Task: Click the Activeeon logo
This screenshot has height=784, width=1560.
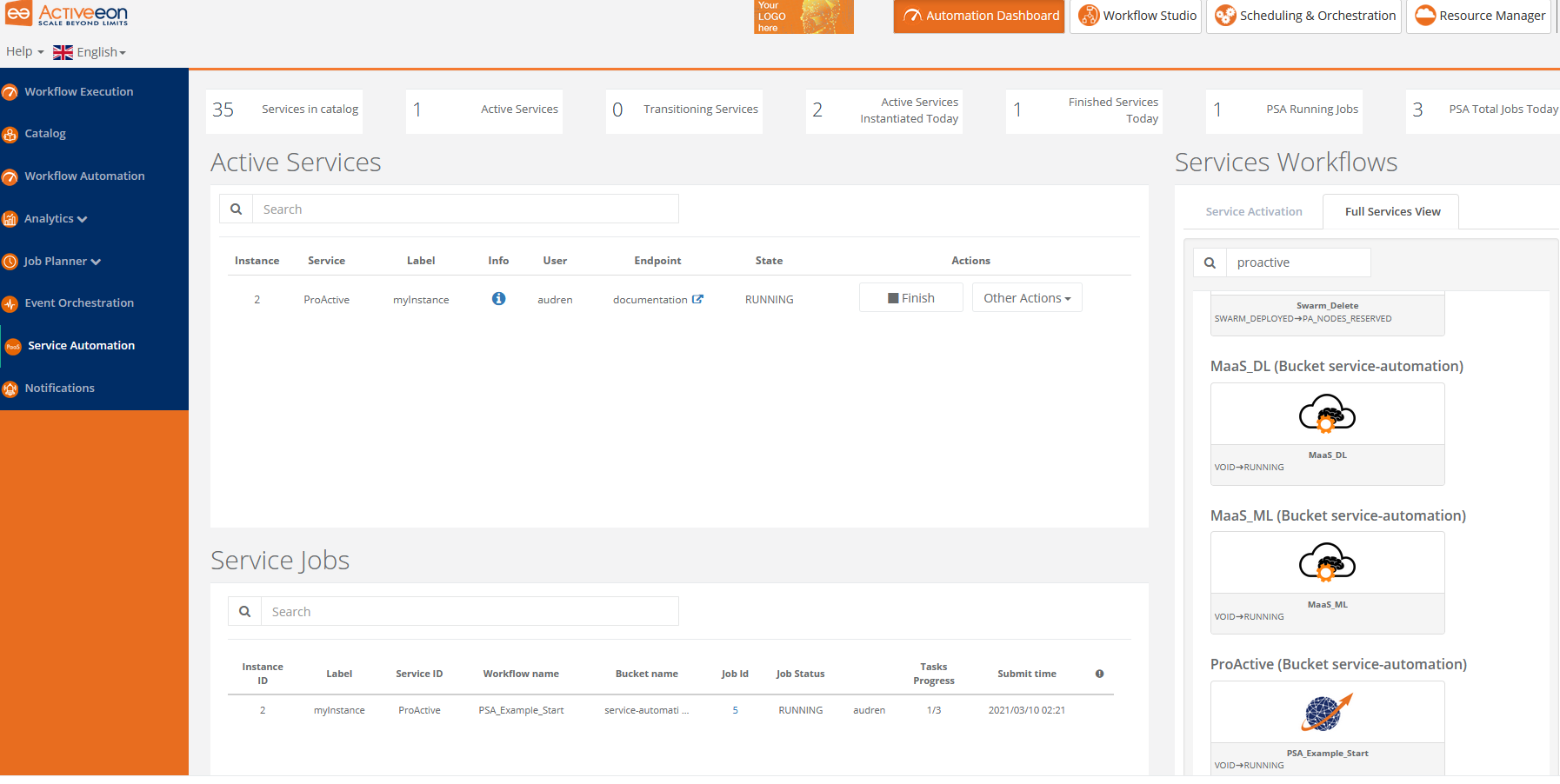Action: pyautogui.click(x=67, y=14)
